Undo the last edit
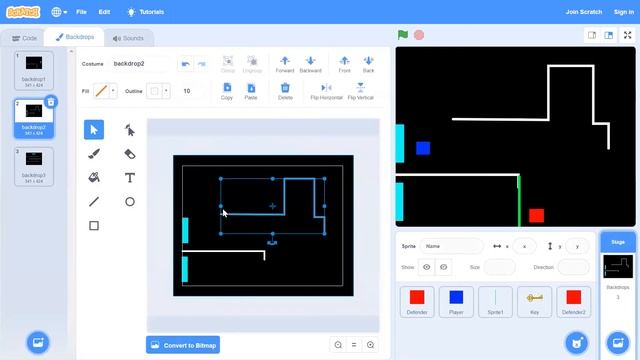Screen dimensions: 640x360 pyautogui.click(x=186, y=64)
